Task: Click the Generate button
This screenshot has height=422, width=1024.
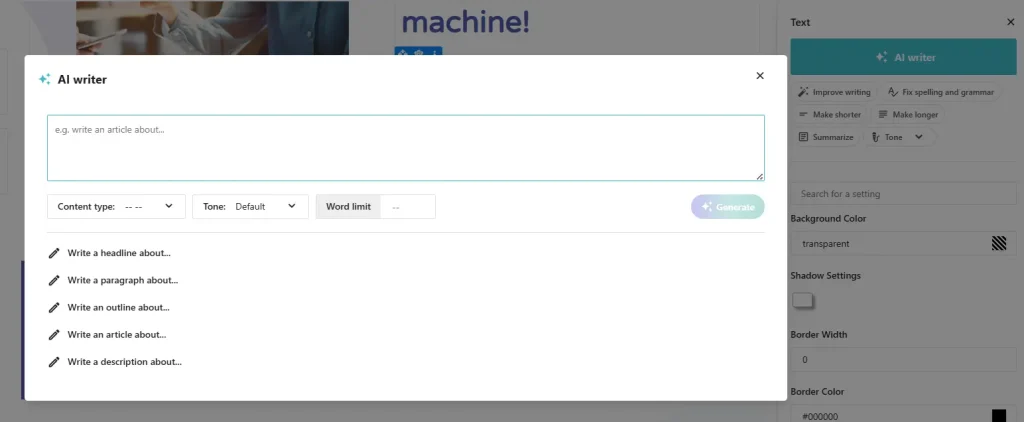Action: (728, 206)
